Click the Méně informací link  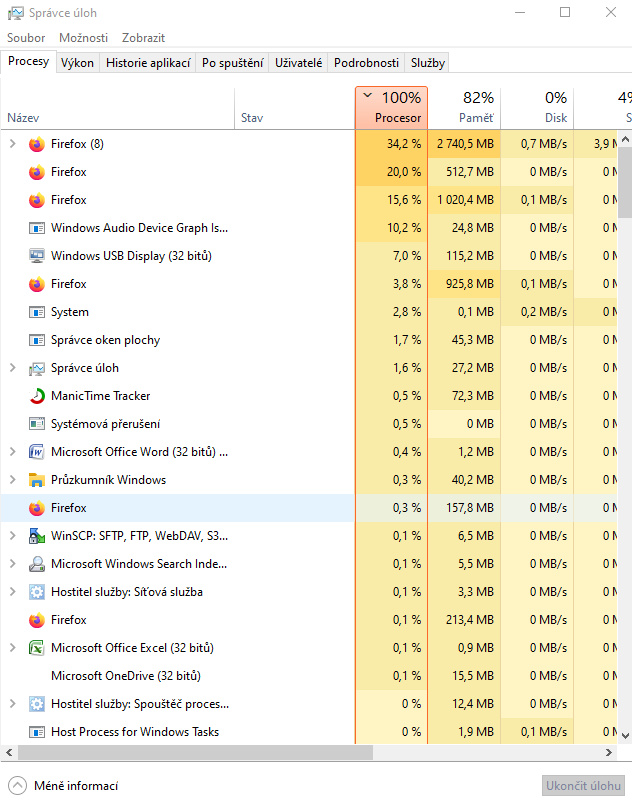[76, 786]
